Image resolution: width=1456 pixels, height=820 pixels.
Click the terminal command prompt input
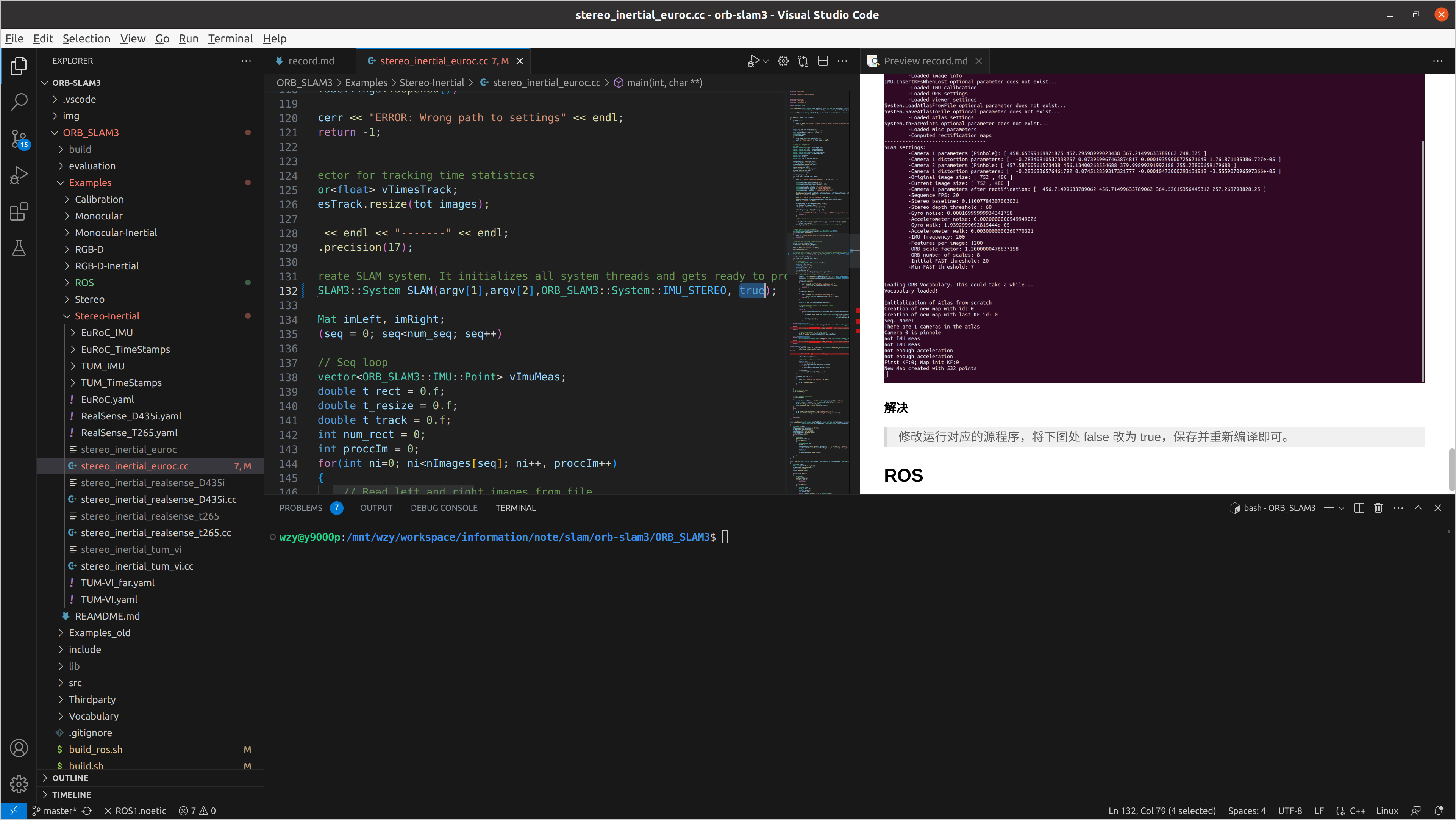tap(725, 537)
